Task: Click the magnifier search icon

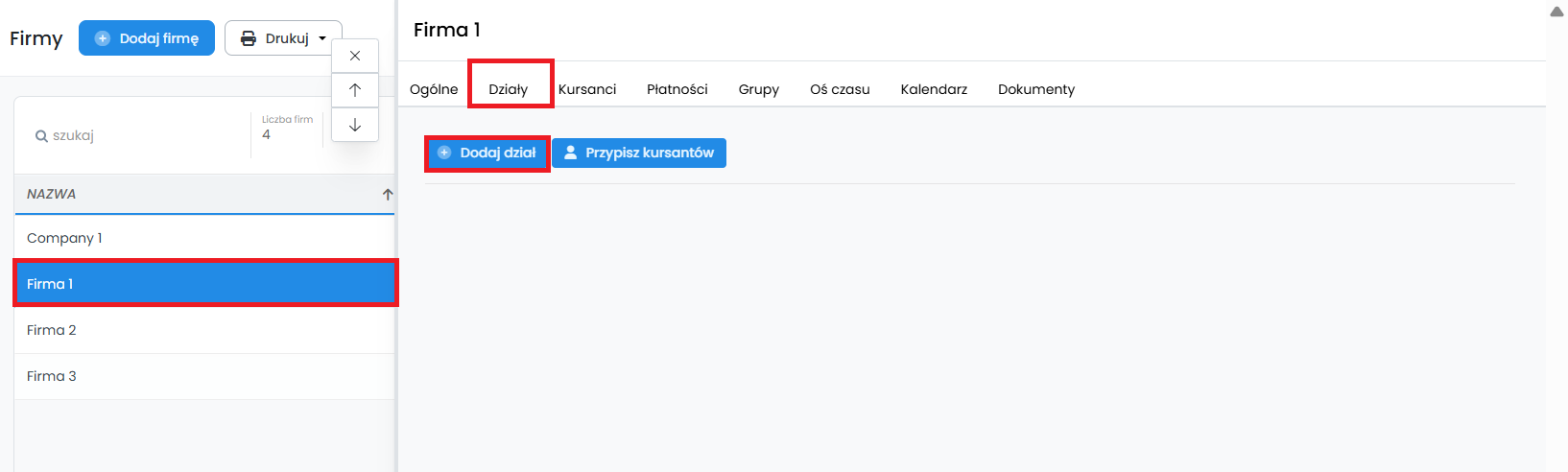Action: 41,136
